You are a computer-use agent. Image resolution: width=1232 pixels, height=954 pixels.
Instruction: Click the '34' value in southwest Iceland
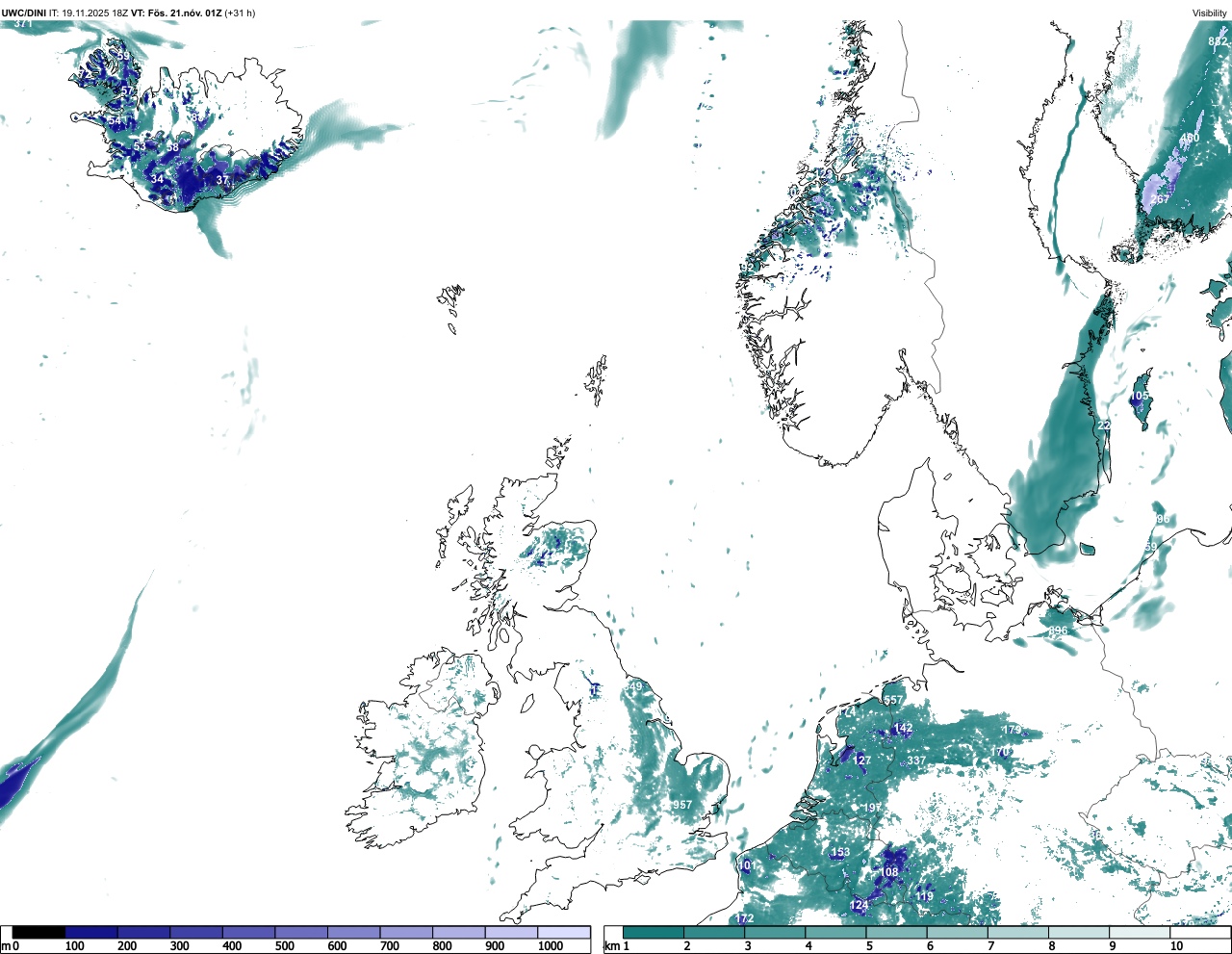click(x=157, y=179)
